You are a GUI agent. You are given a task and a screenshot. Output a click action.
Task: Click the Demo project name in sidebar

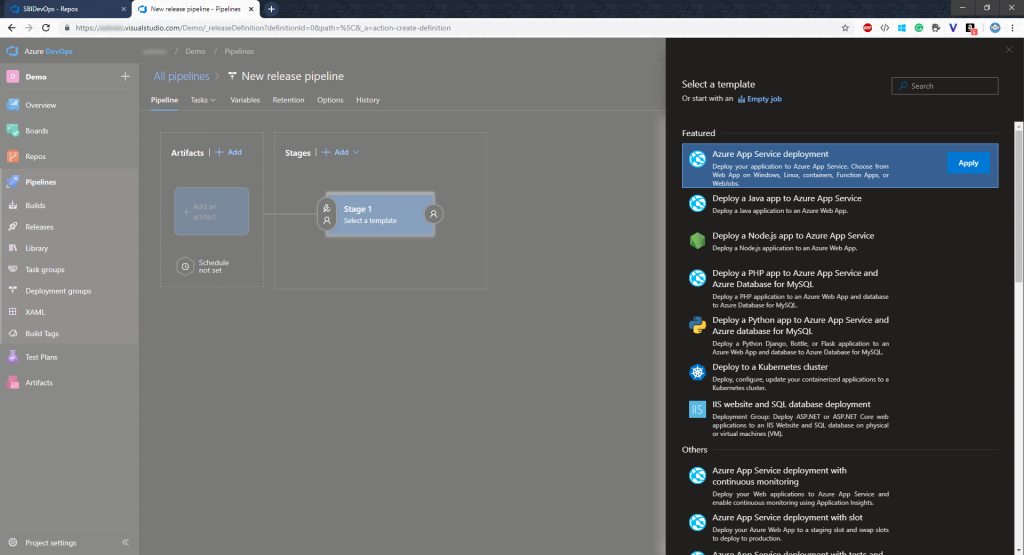36,76
